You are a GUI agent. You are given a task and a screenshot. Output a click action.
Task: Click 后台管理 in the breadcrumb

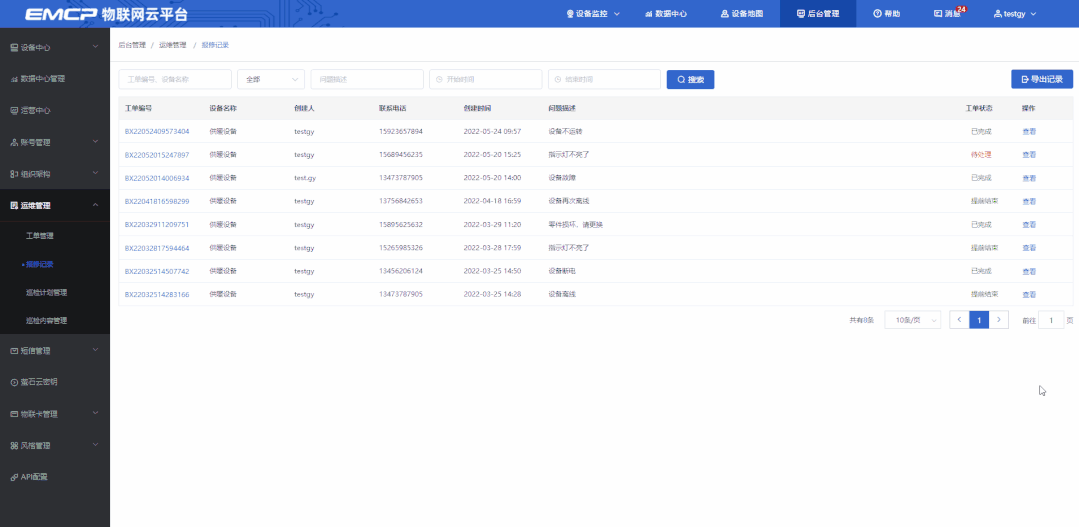132,45
